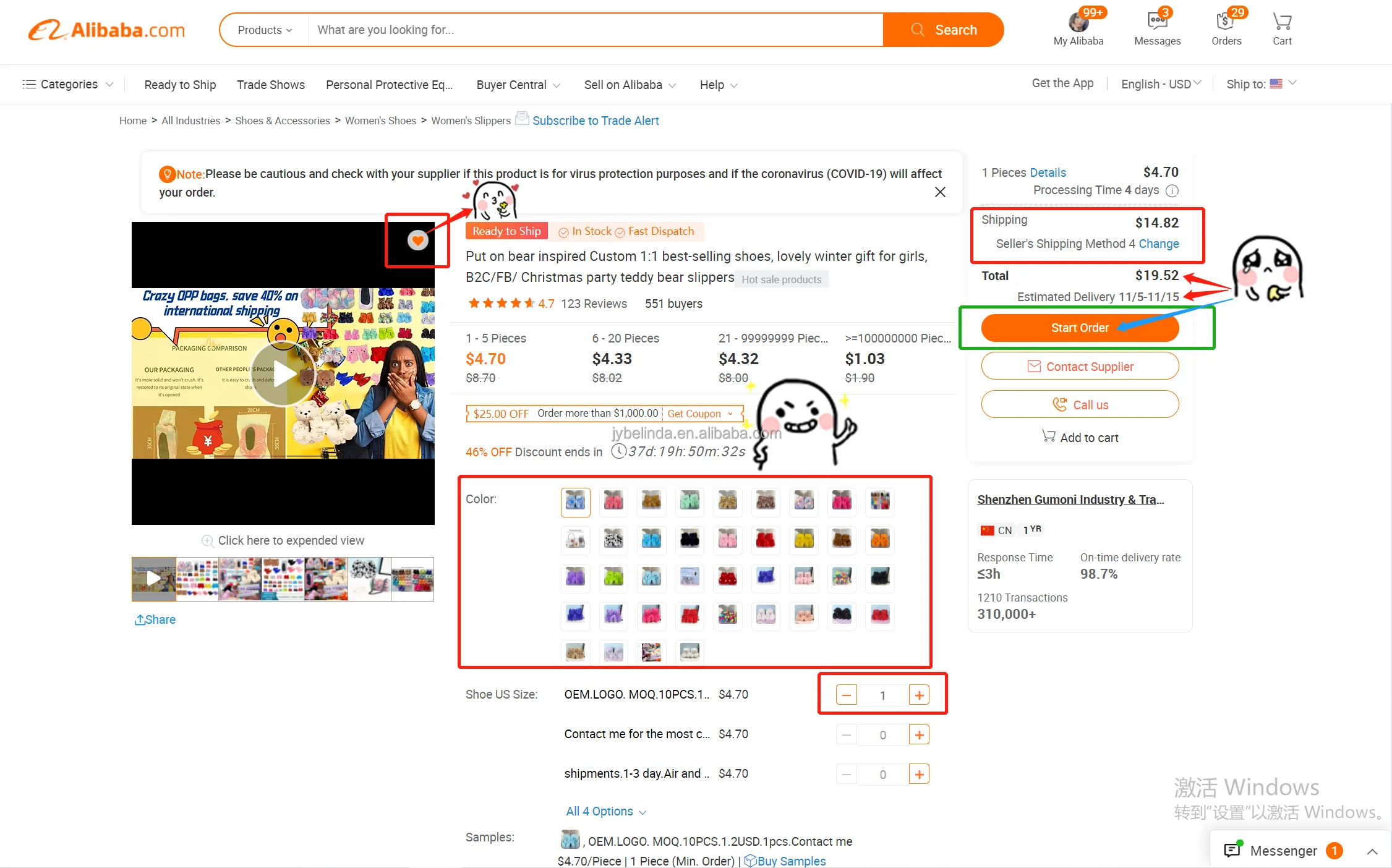Play the product video
Screen dimensions: 1392x868
tap(283, 373)
